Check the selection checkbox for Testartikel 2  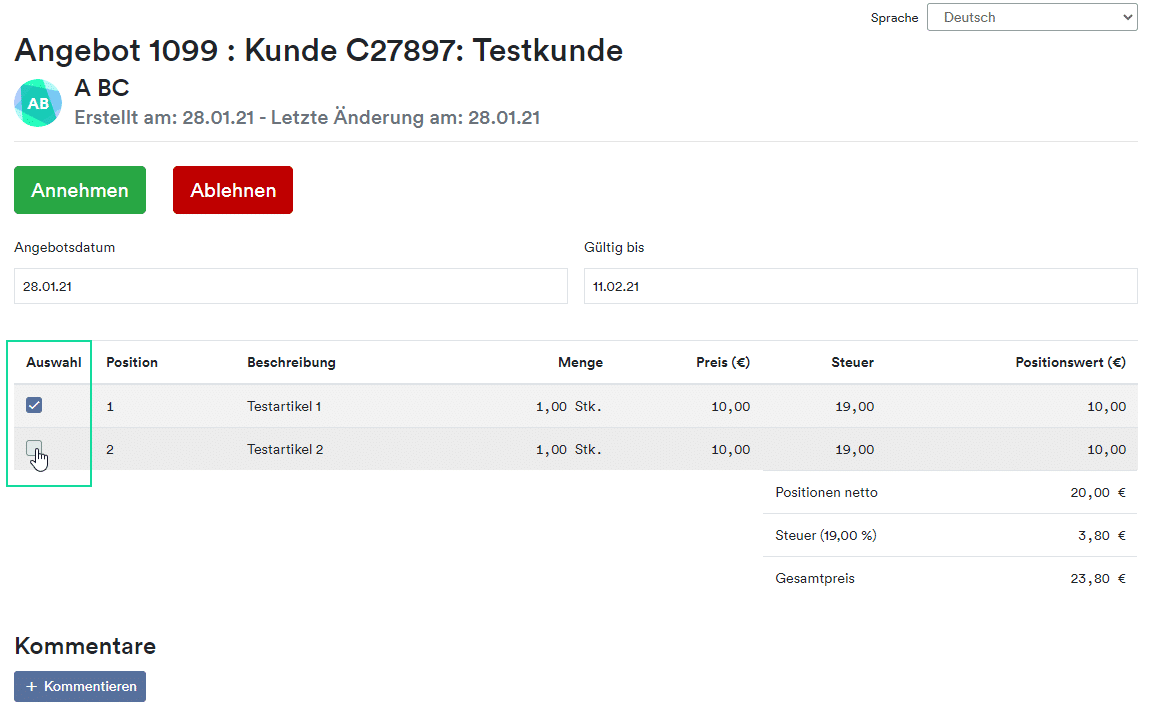34,449
